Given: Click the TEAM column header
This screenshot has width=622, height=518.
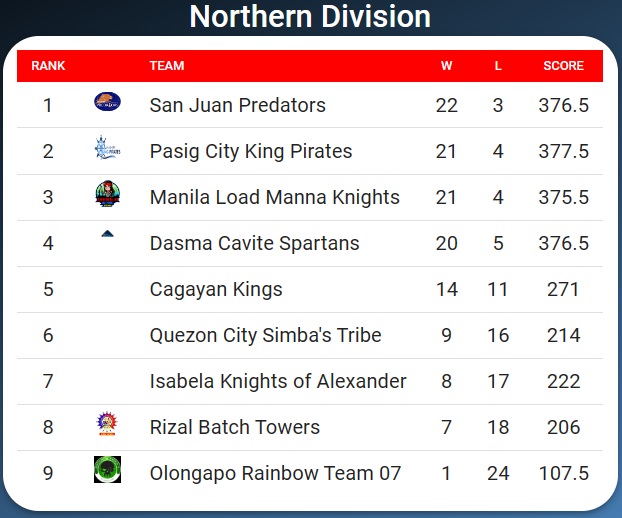Looking at the screenshot, I should click(167, 66).
